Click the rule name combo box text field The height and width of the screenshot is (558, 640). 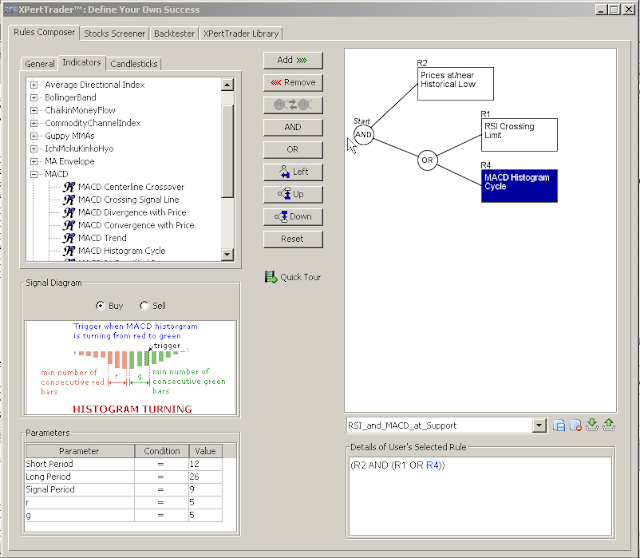[439, 425]
